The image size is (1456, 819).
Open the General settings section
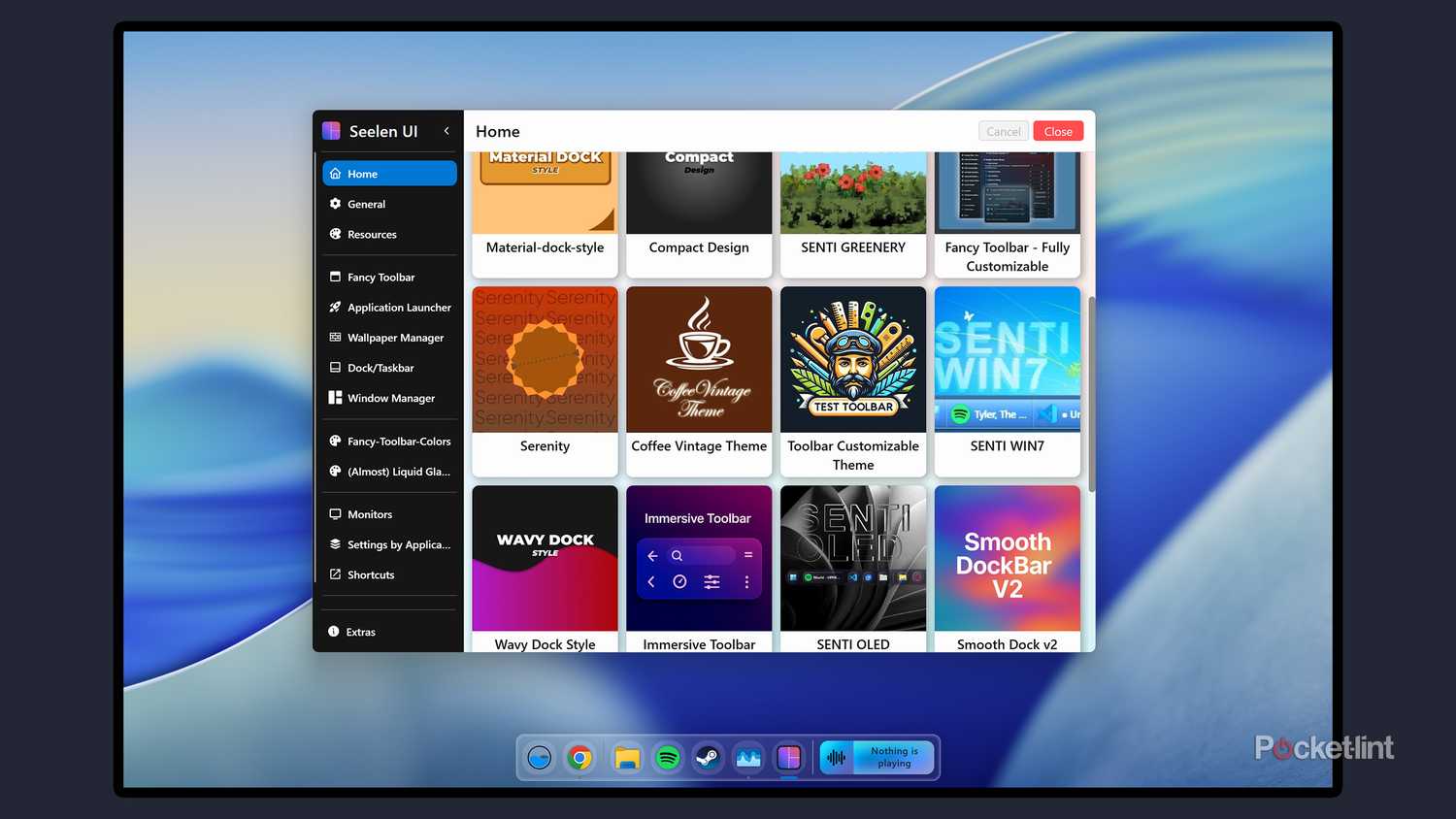pyautogui.click(x=389, y=204)
